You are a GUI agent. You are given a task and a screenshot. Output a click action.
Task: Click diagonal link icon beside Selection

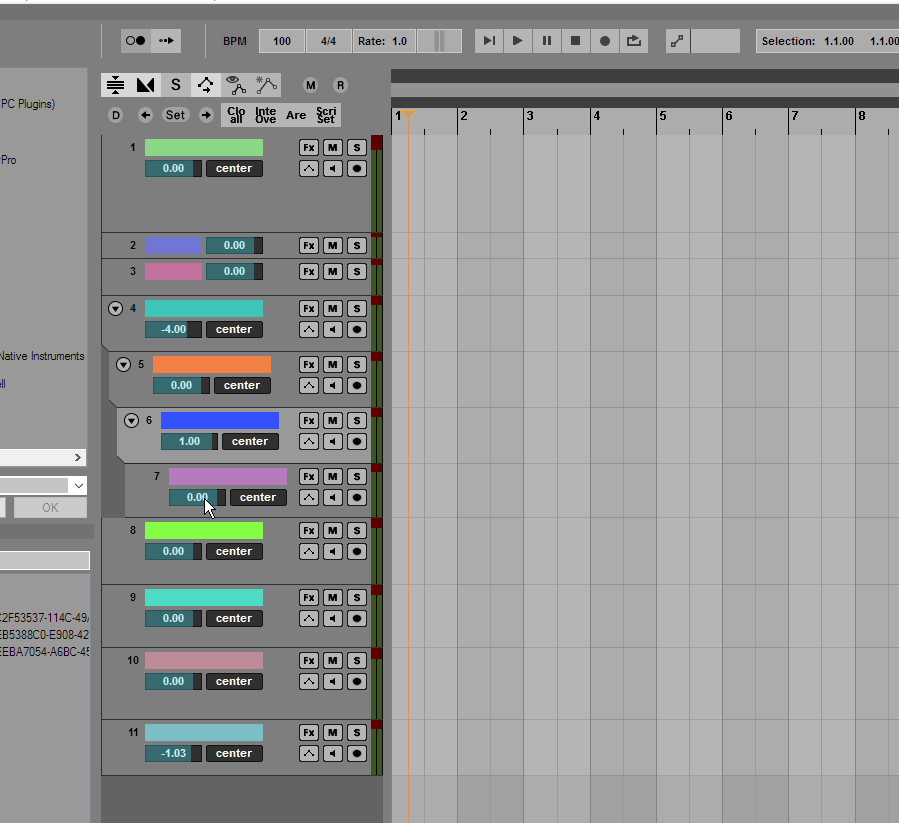pyautogui.click(x=677, y=41)
